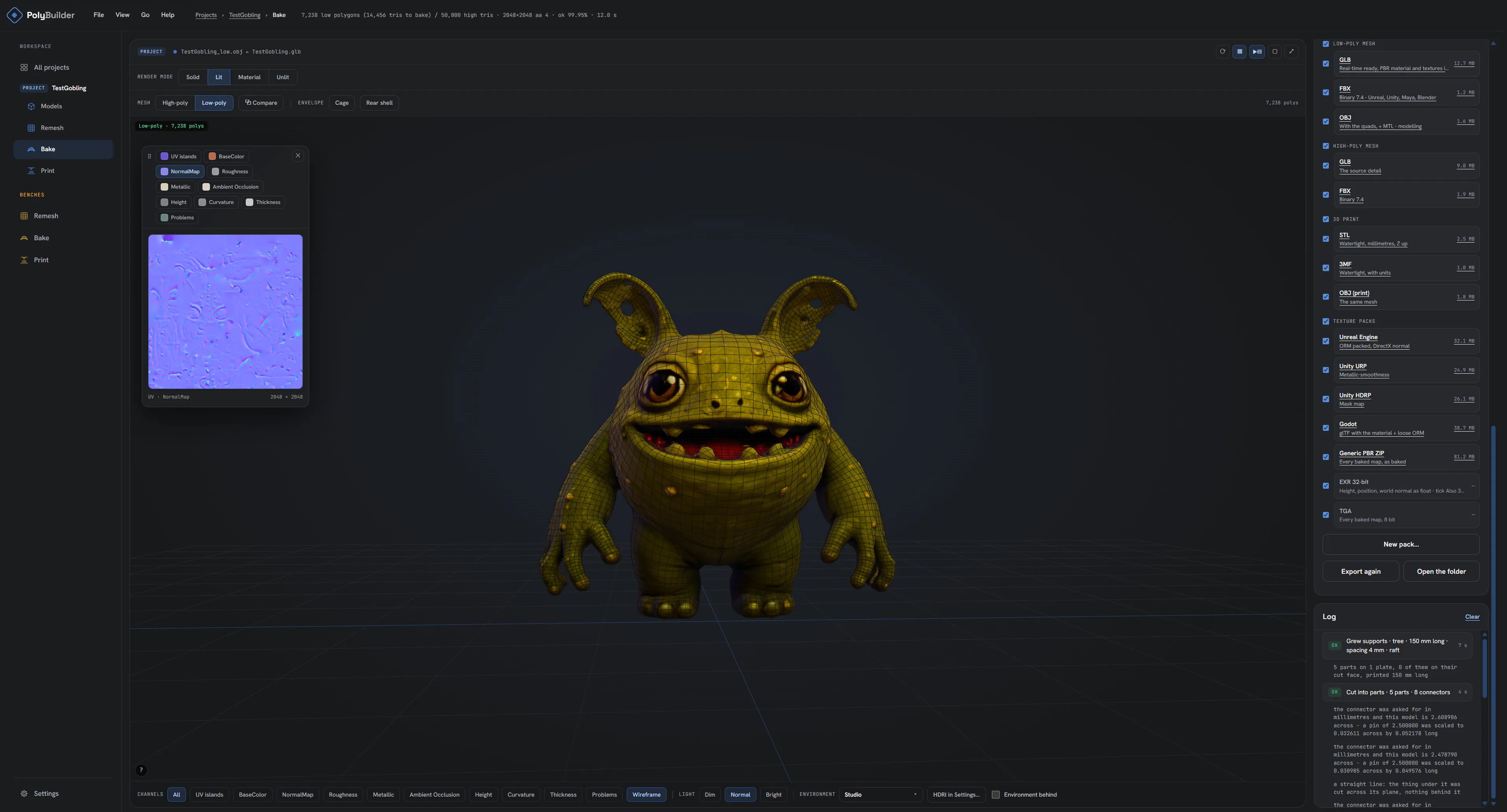Open the Go menu
This screenshot has width=1507, height=812.
145,15
